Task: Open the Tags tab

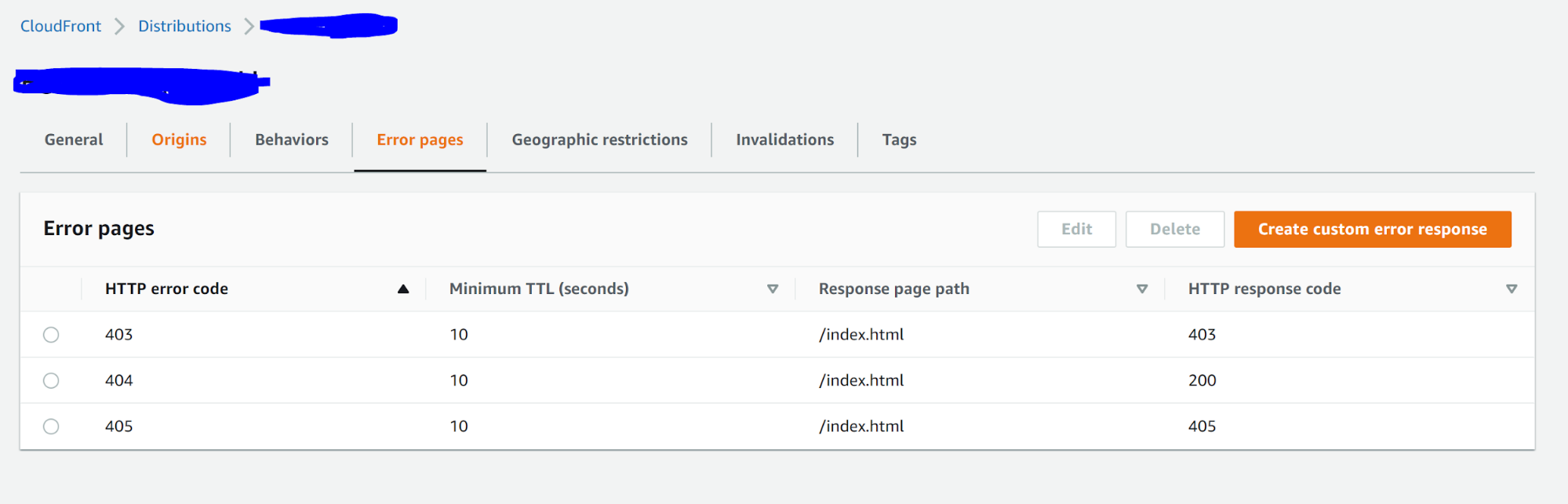Action: [x=899, y=140]
